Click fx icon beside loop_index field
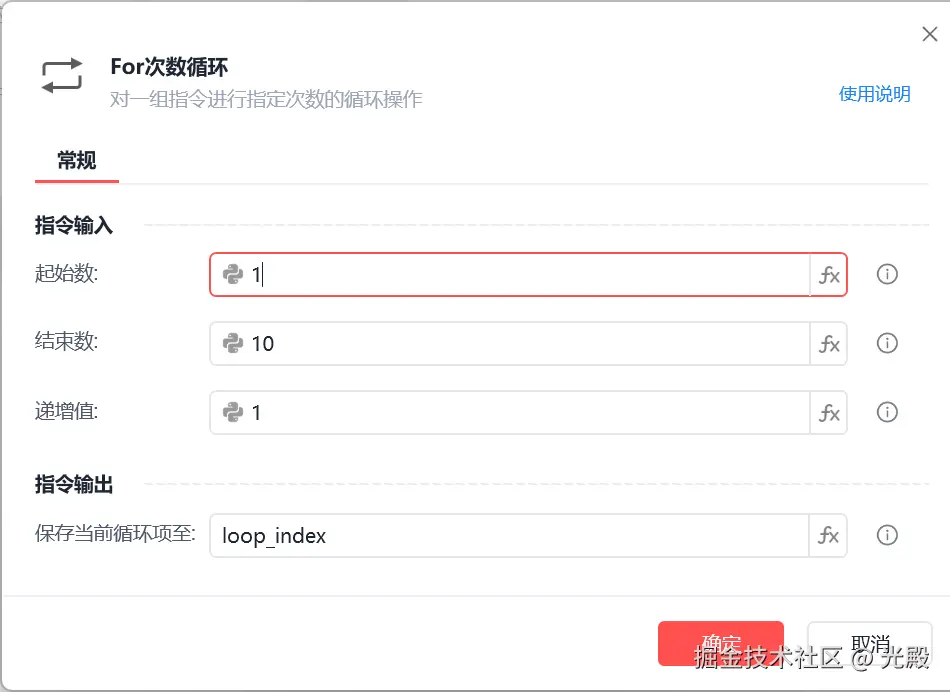Viewport: 950px width, 692px height. pos(829,536)
